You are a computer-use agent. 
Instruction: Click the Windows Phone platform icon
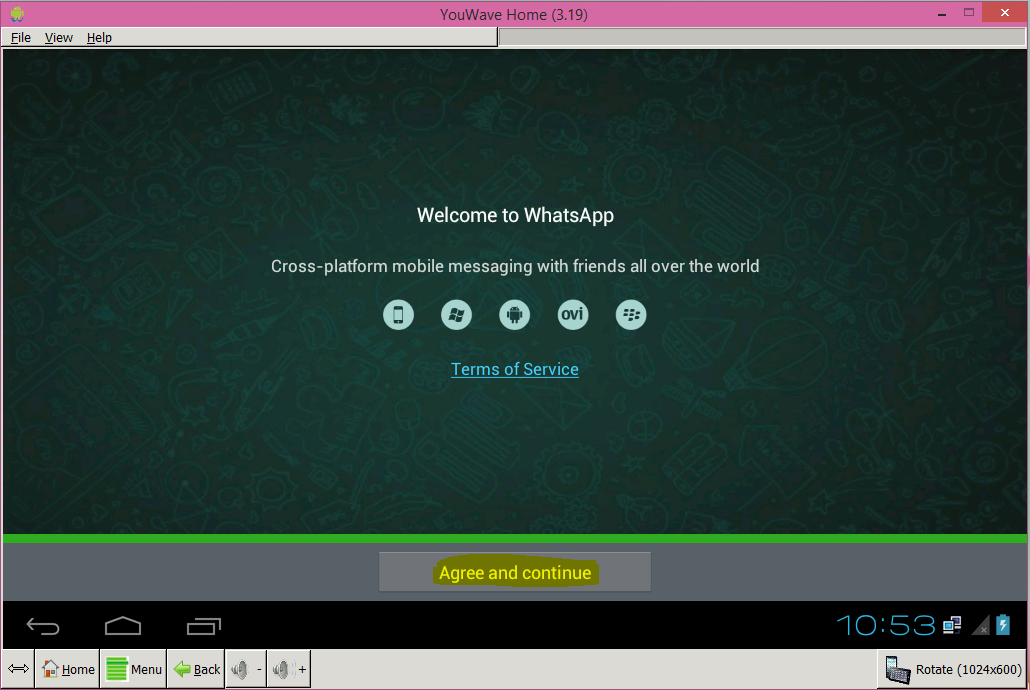457,315
